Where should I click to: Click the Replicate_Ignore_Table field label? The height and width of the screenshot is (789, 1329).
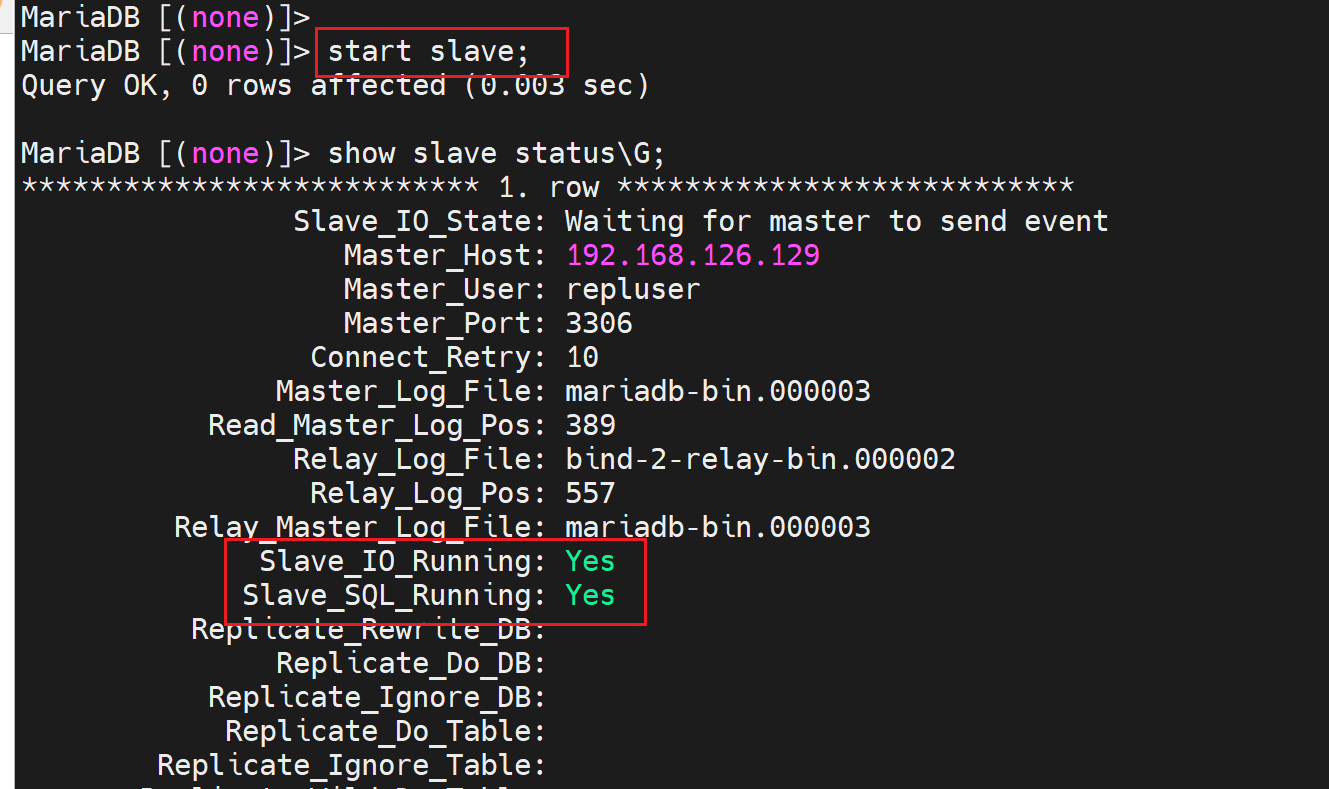point(351,765)
